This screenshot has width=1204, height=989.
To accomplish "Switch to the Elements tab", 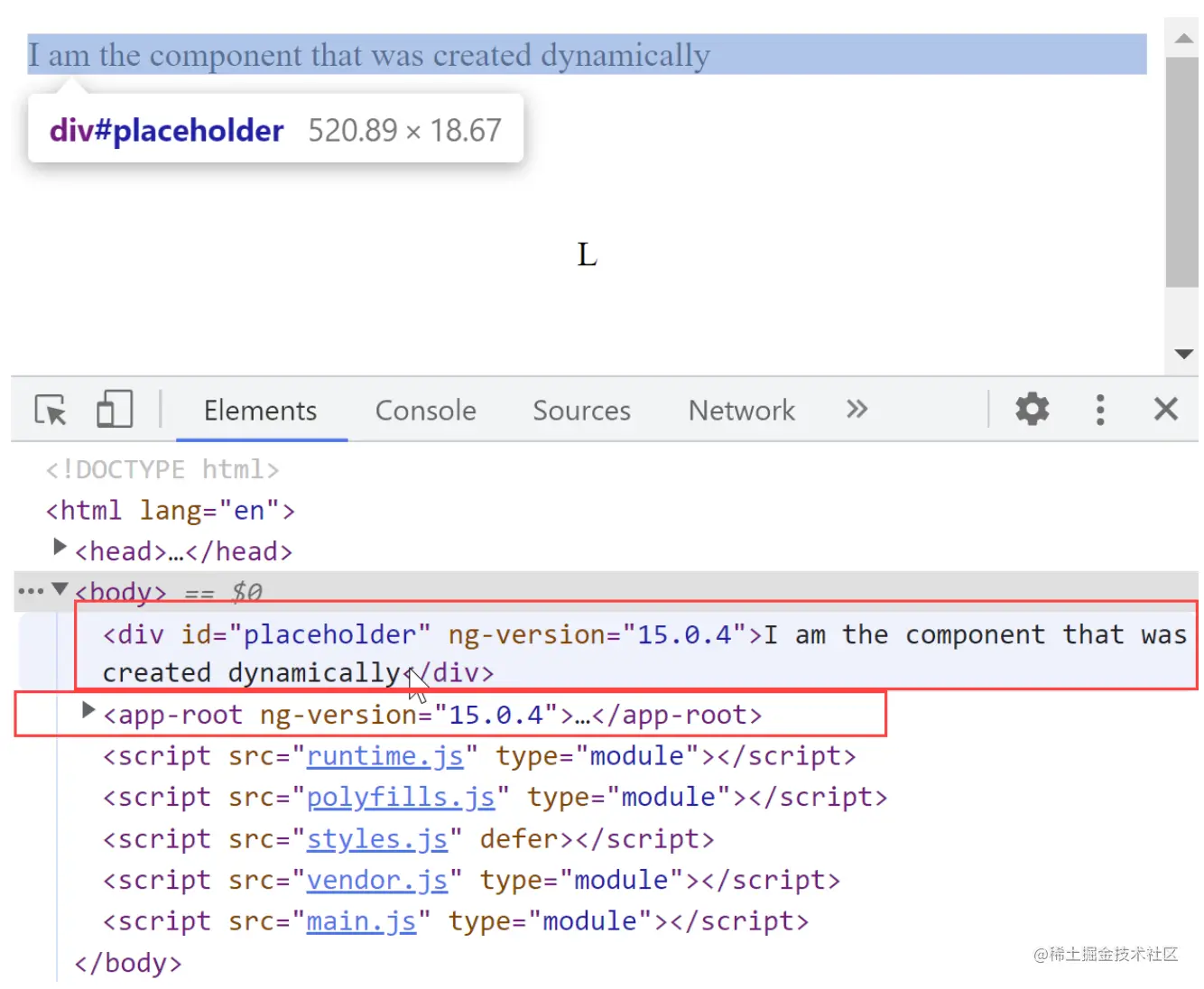I will 261,411.
